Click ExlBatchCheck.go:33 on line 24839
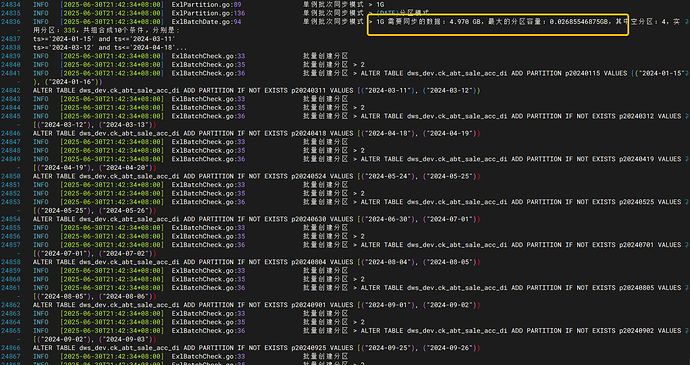 coord(208,56)
